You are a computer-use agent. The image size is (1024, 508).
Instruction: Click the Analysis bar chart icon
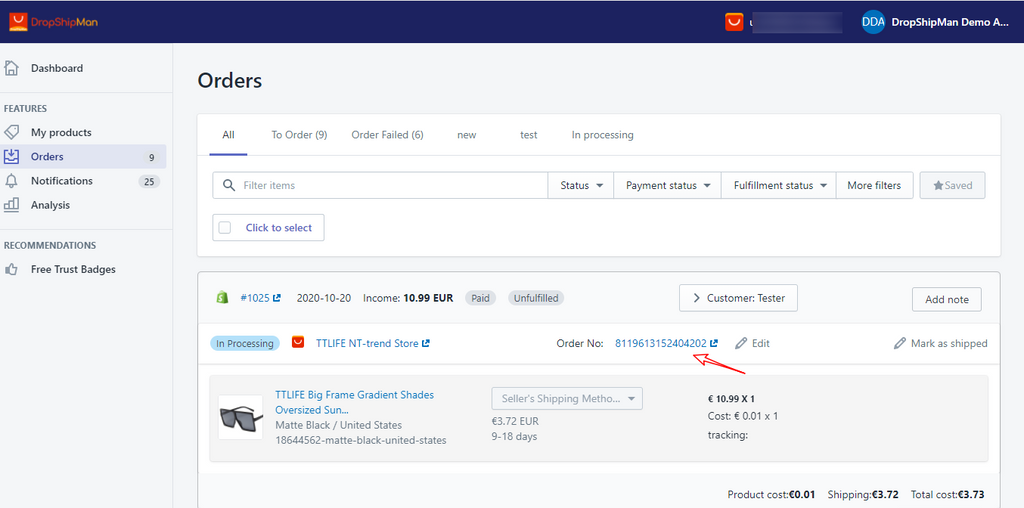[11, 205]
